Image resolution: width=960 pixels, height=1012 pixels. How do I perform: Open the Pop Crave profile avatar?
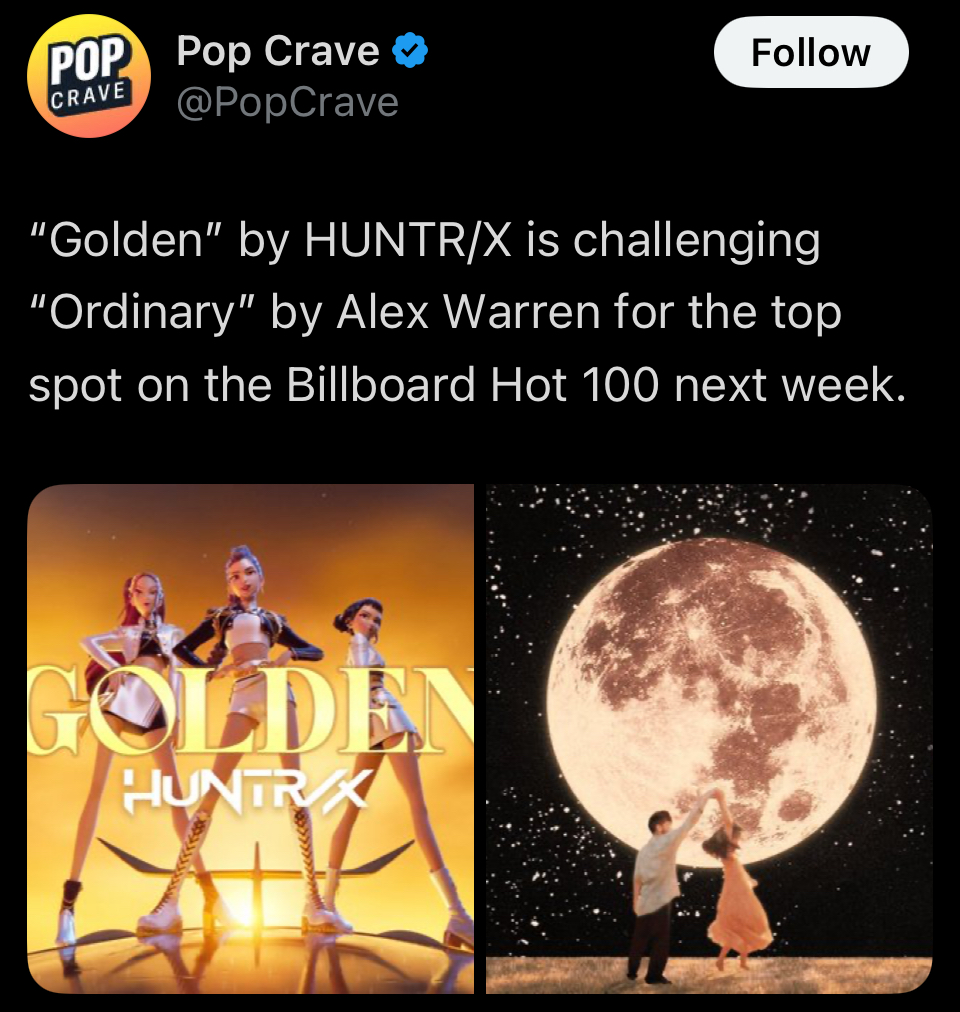tap(89, 76)
